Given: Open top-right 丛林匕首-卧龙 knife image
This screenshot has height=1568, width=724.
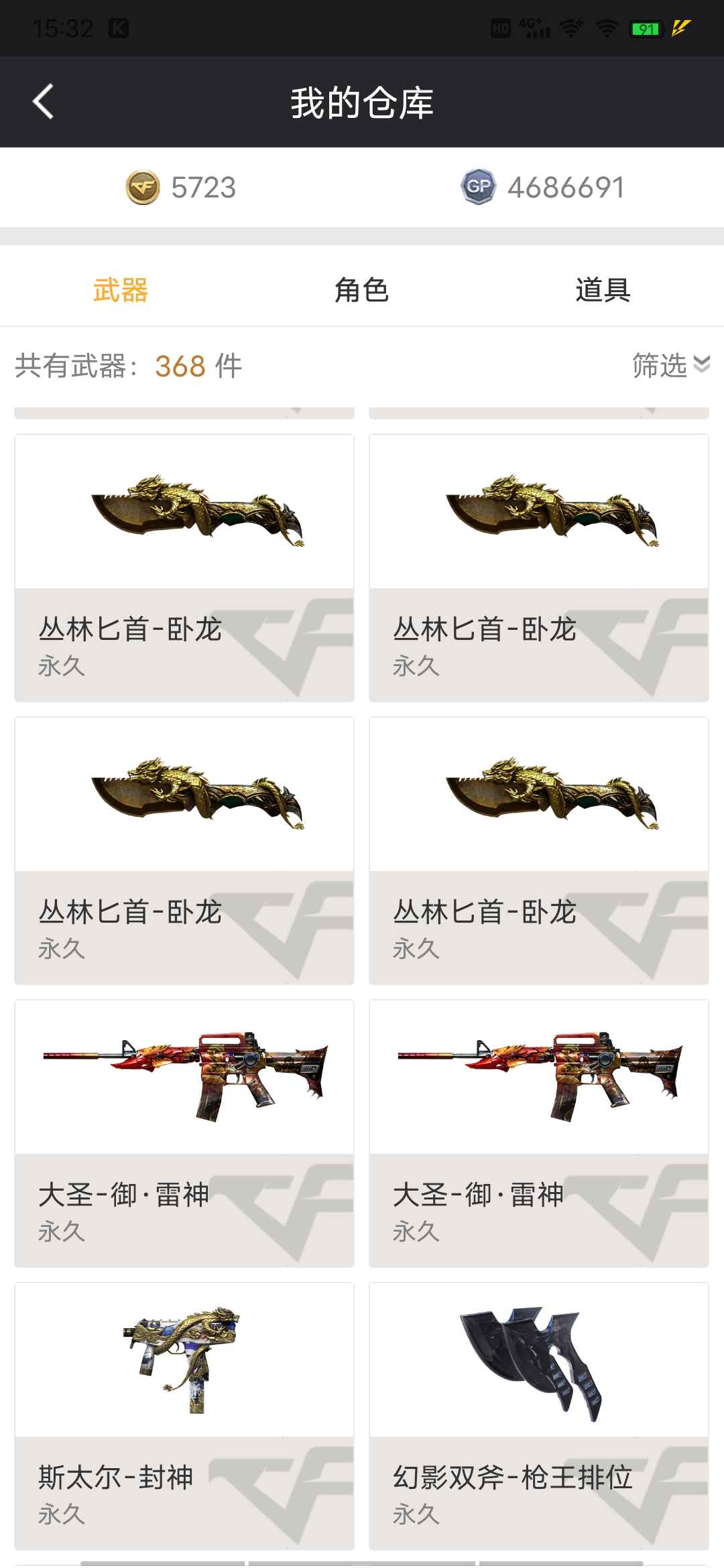Looking at the screenshot, I should [x=552, y=510].
